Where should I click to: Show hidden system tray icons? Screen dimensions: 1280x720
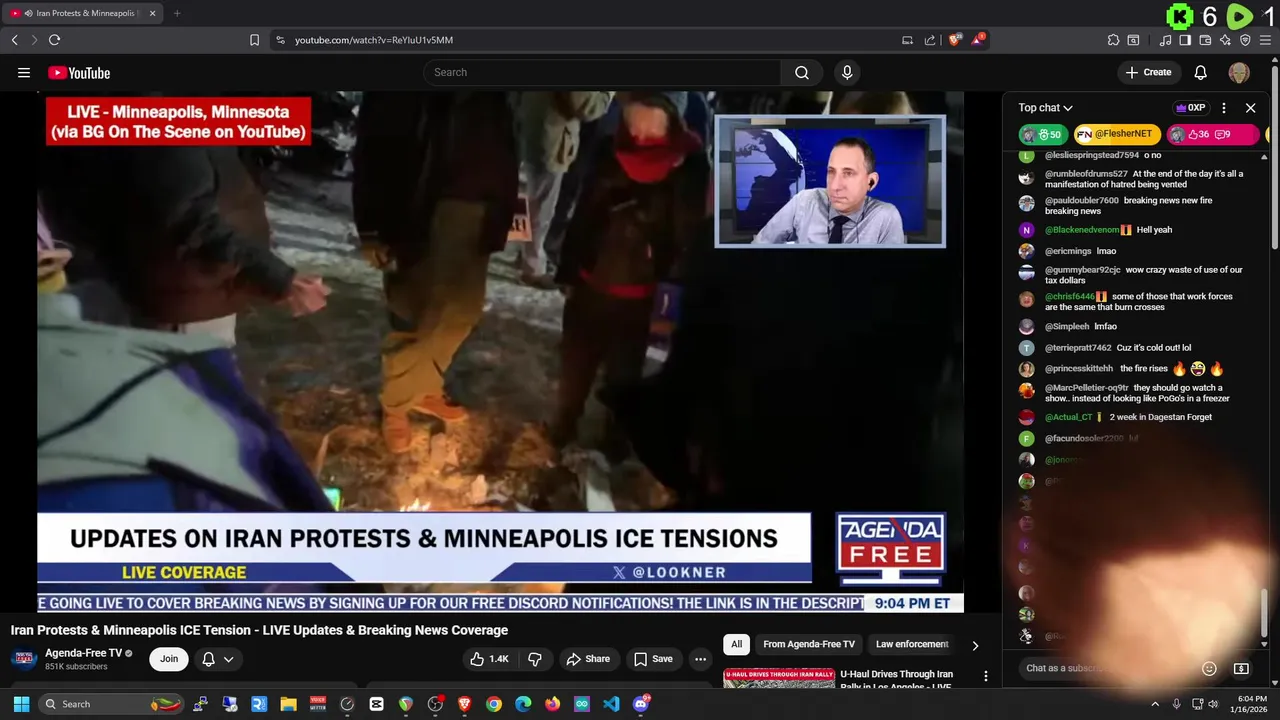click(1155, 704)
